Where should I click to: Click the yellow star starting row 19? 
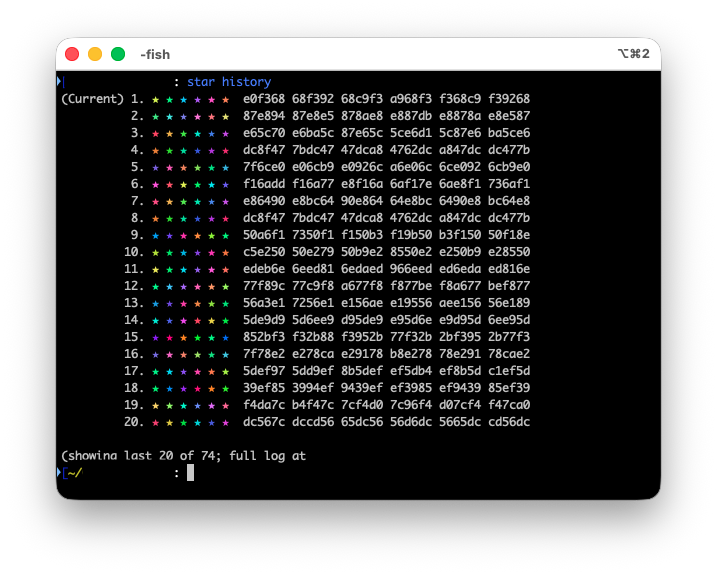155,405
